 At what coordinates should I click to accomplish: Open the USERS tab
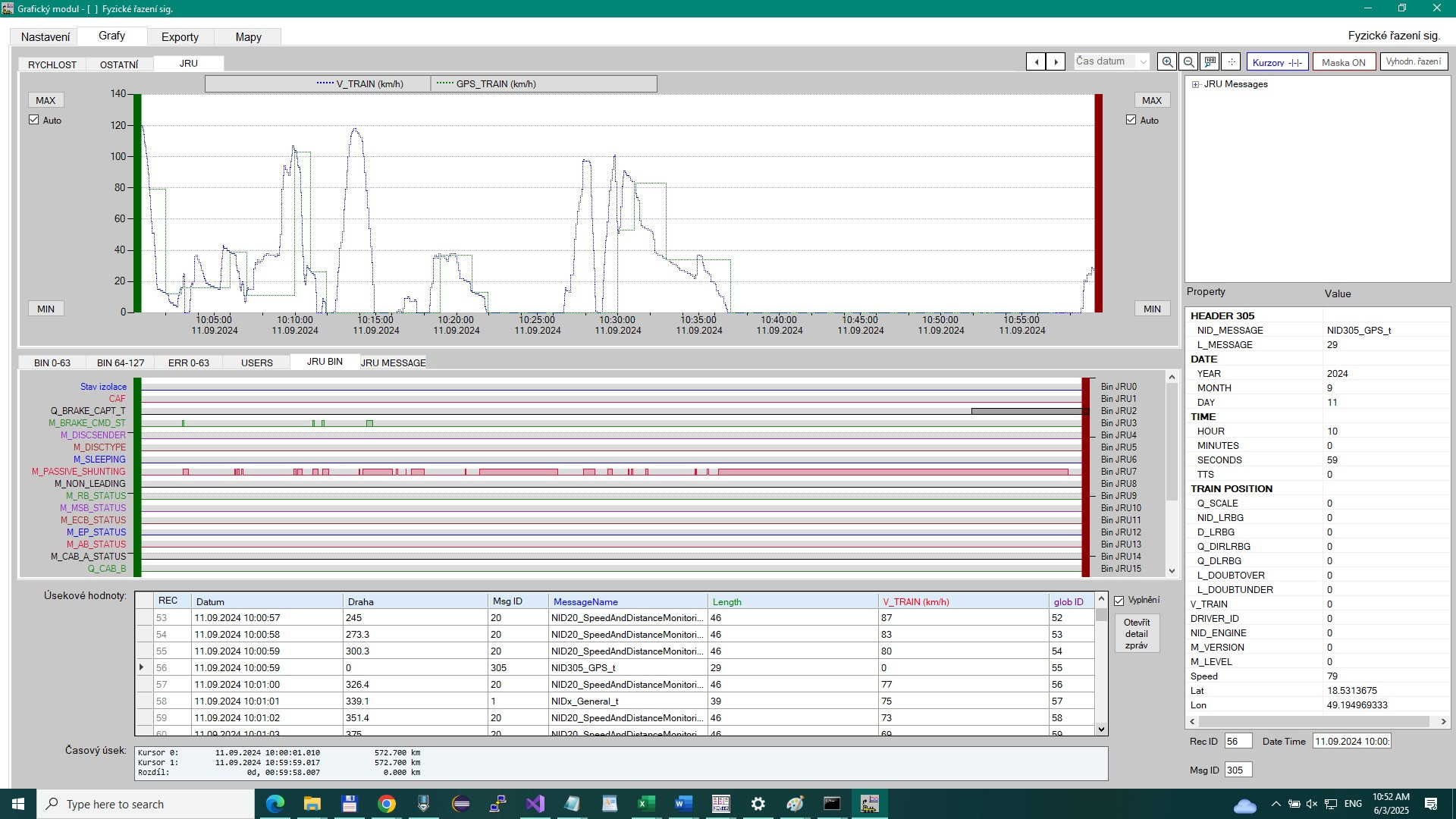[257, 362]
